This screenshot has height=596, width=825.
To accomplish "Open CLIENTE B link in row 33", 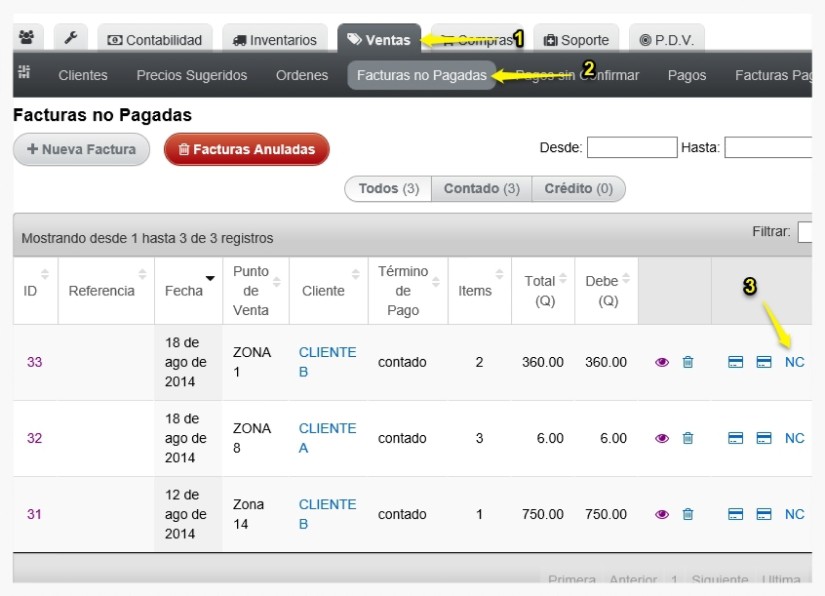I will pos(327,362).
